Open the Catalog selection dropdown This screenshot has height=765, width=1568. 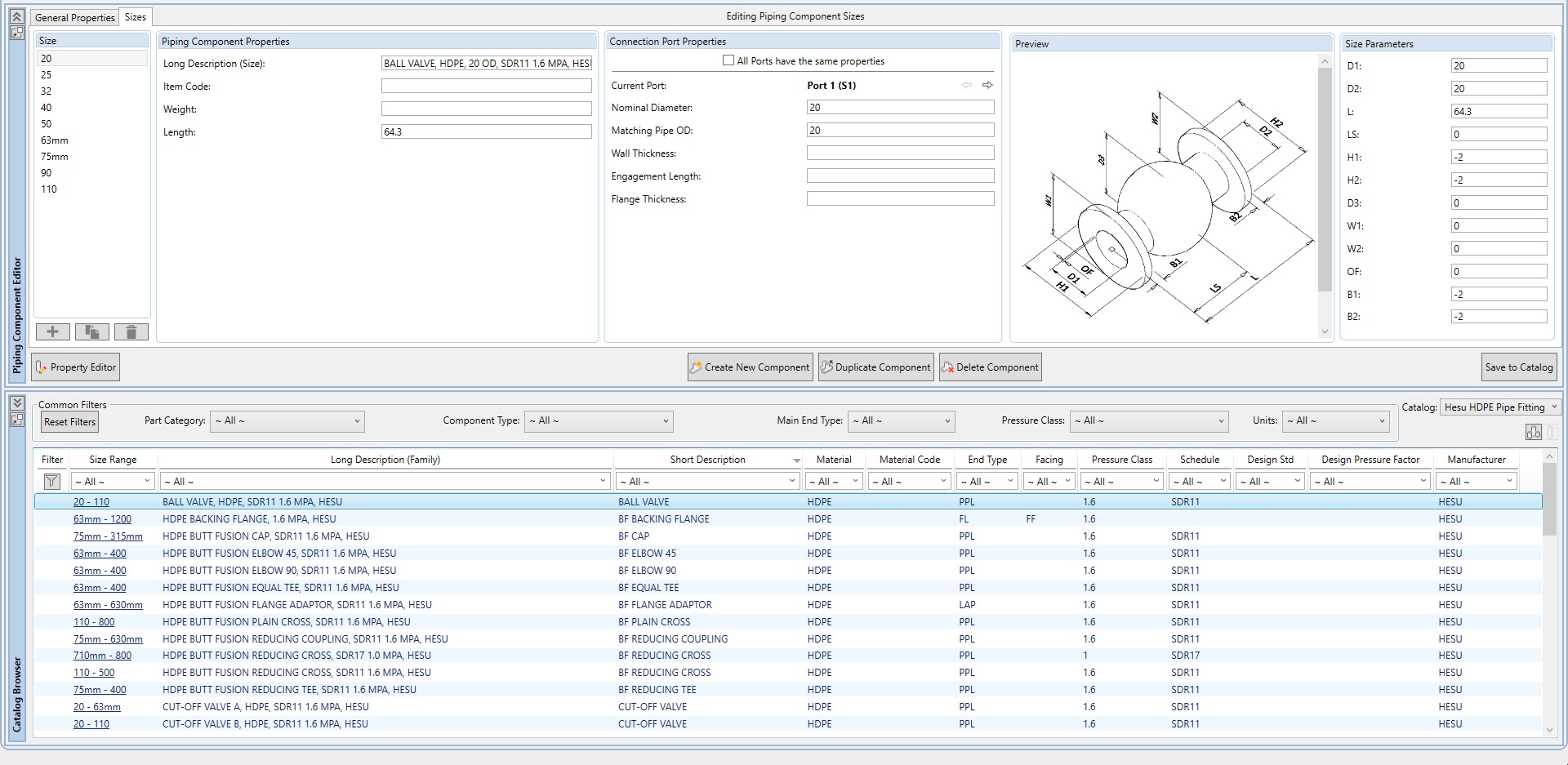pos(1500,407)
